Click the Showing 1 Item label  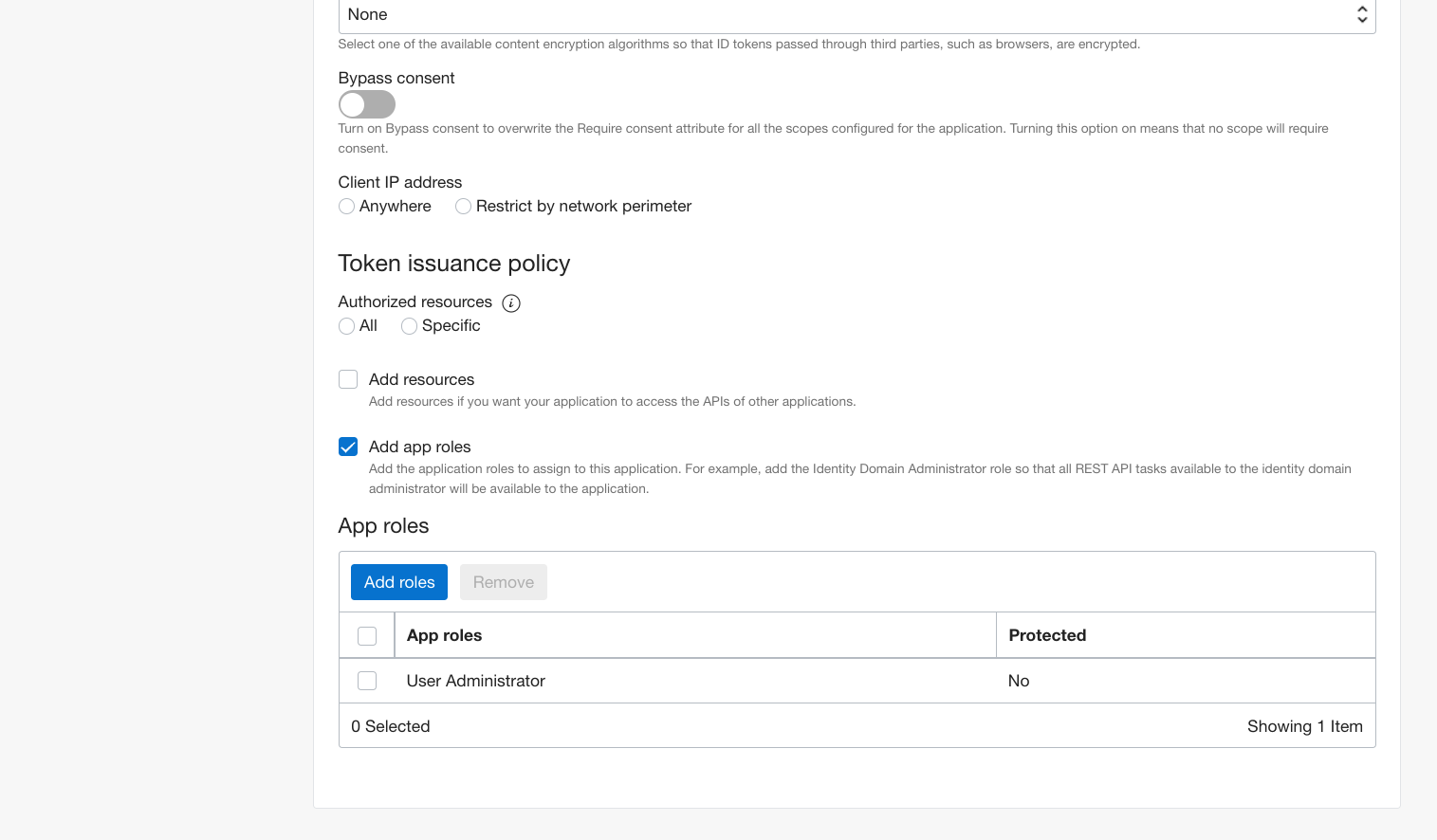[x=1304, y=725]
